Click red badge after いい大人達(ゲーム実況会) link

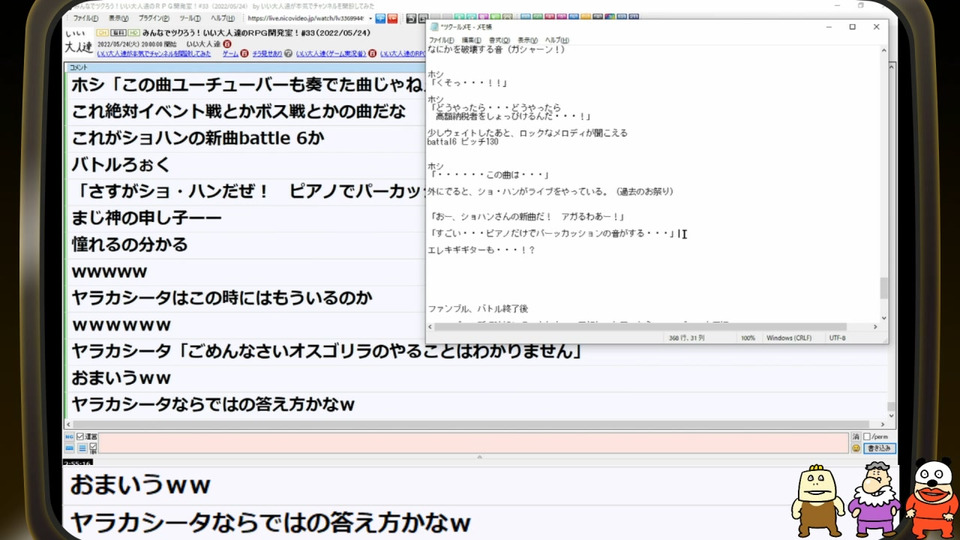[x=372, y=54]
